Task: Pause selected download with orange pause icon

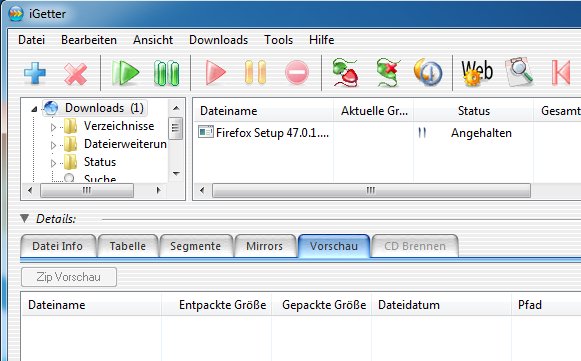Action: click(x=255, y=73)
